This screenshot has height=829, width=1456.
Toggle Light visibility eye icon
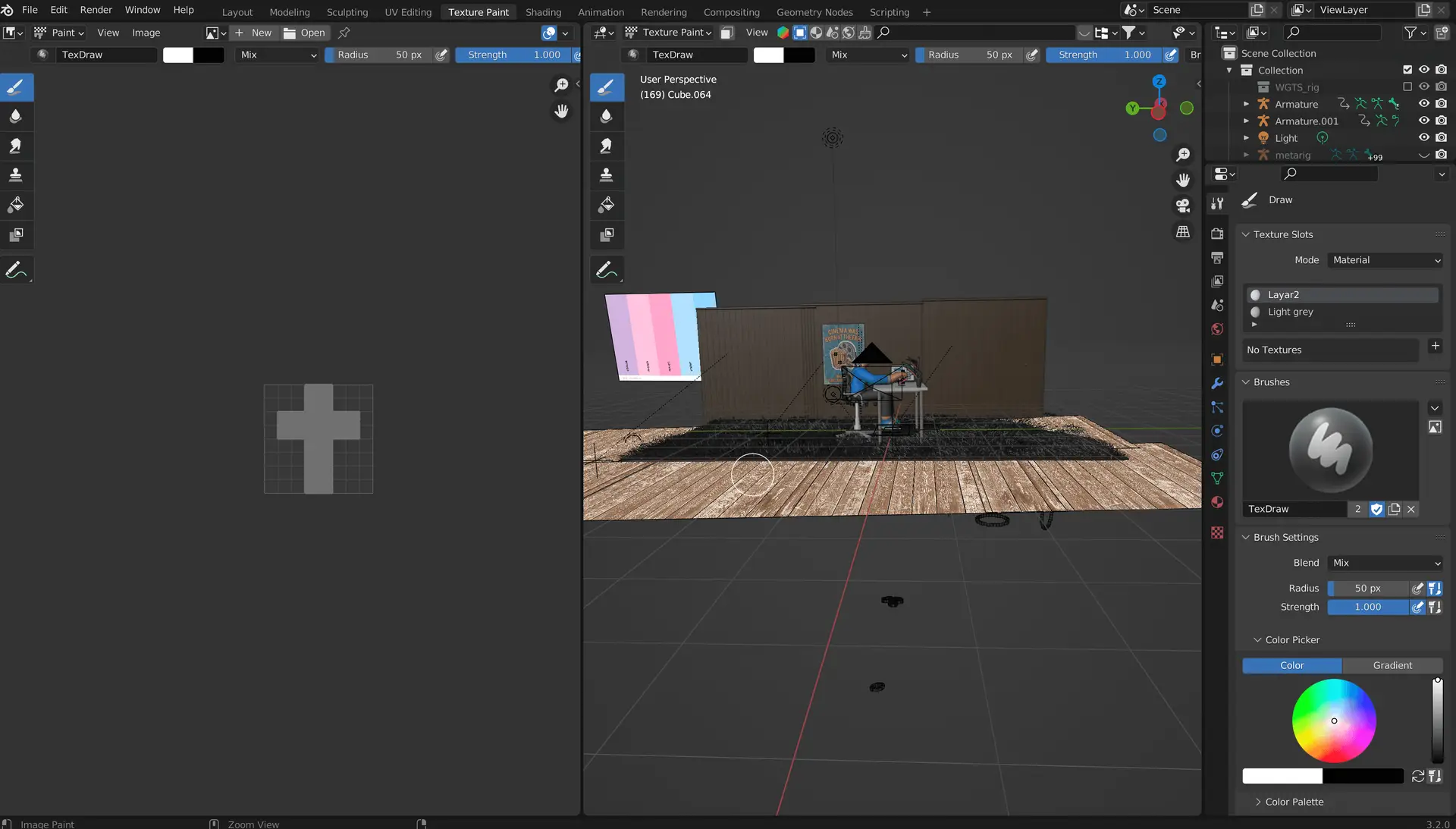point(1423,138)
